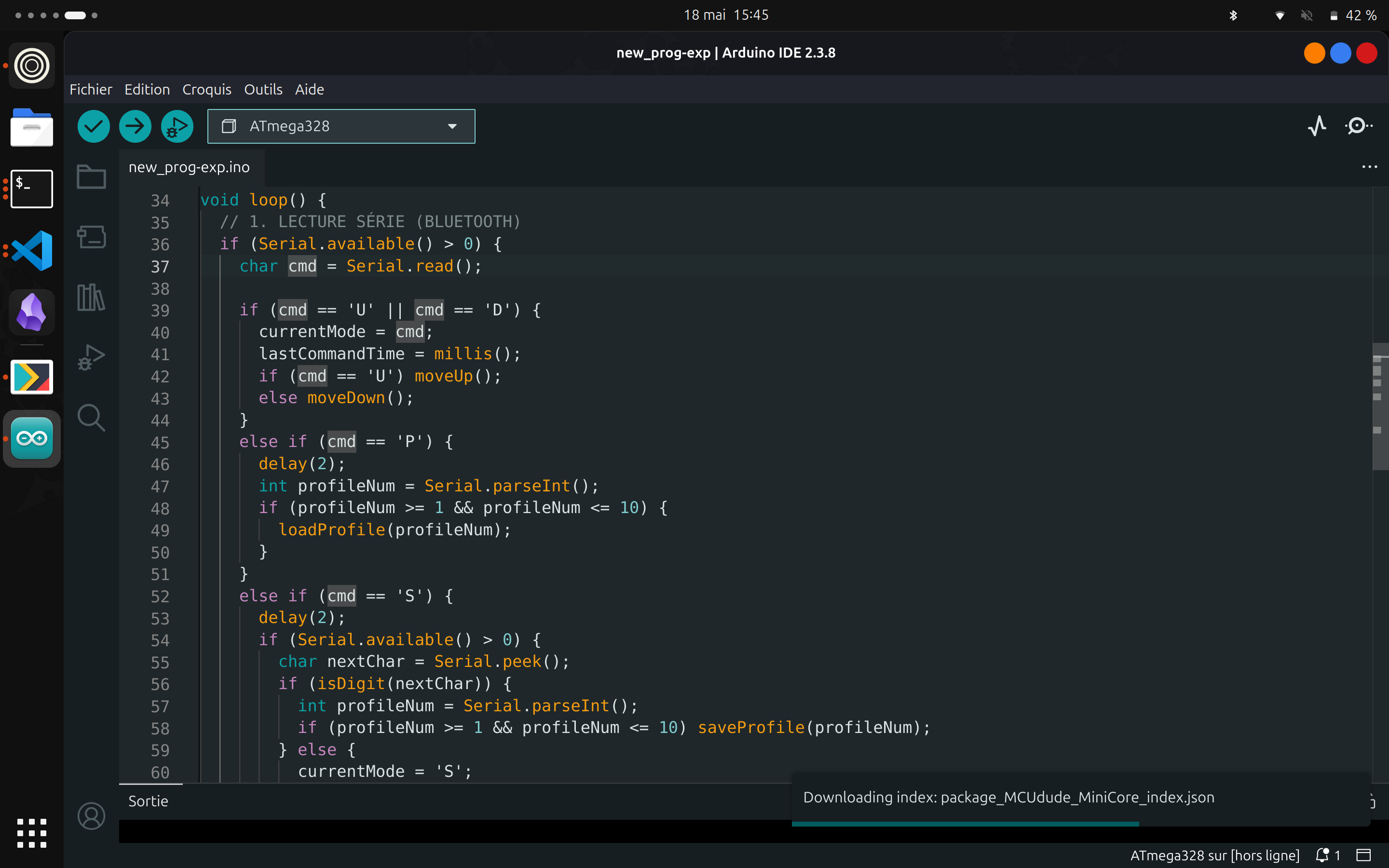
Task: Click the Verify sketch checkmark button
Action: point(94,126)
